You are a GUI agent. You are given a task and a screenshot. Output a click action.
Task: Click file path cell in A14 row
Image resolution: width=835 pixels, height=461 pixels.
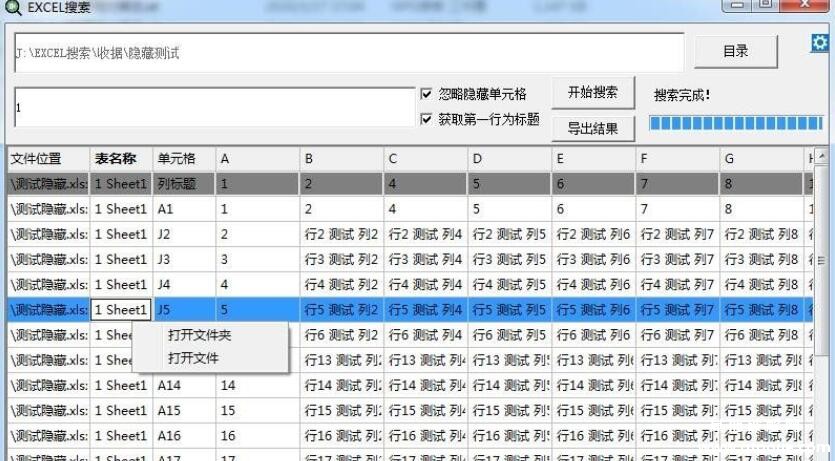tap(48, 385)
